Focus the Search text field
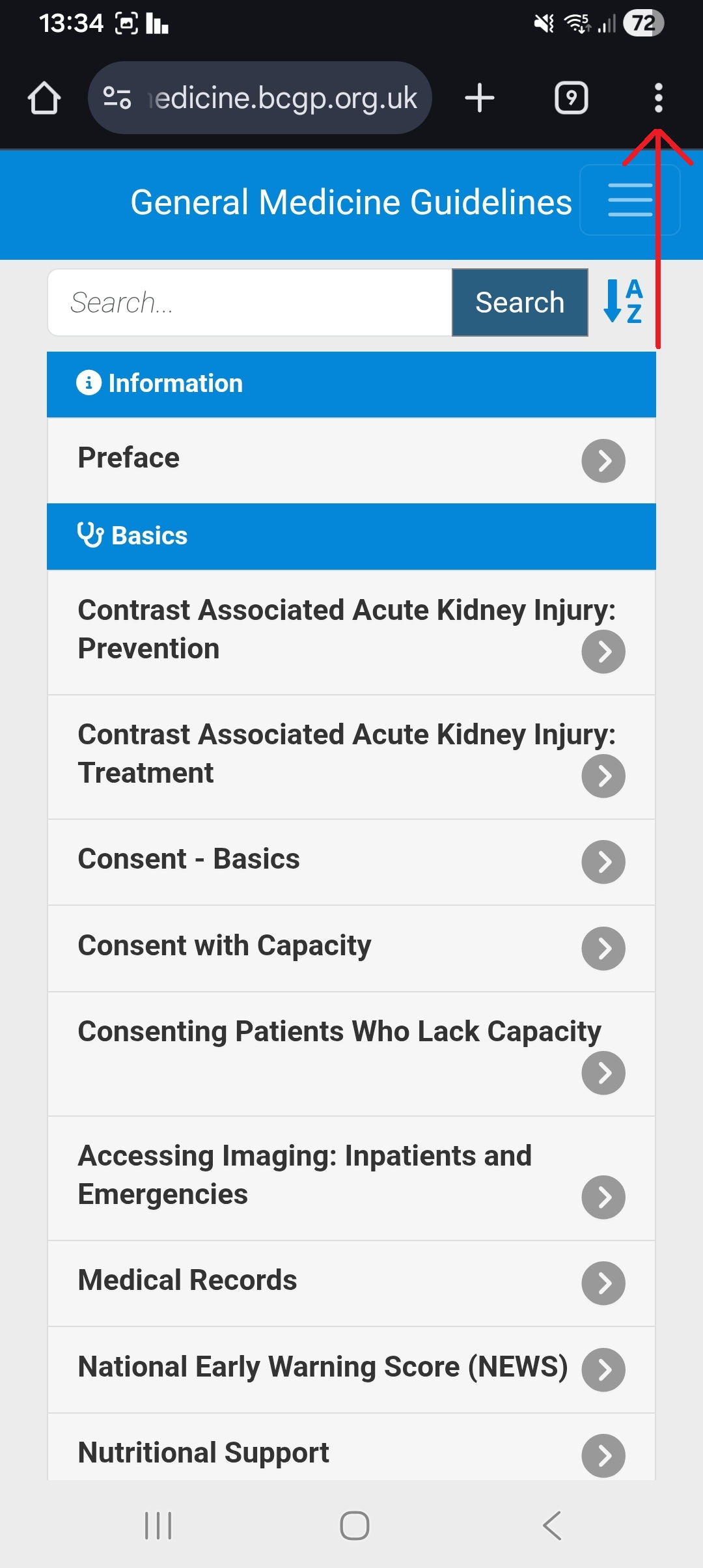703x1568 pixels. pyautogui.click(x=250, y=302)
